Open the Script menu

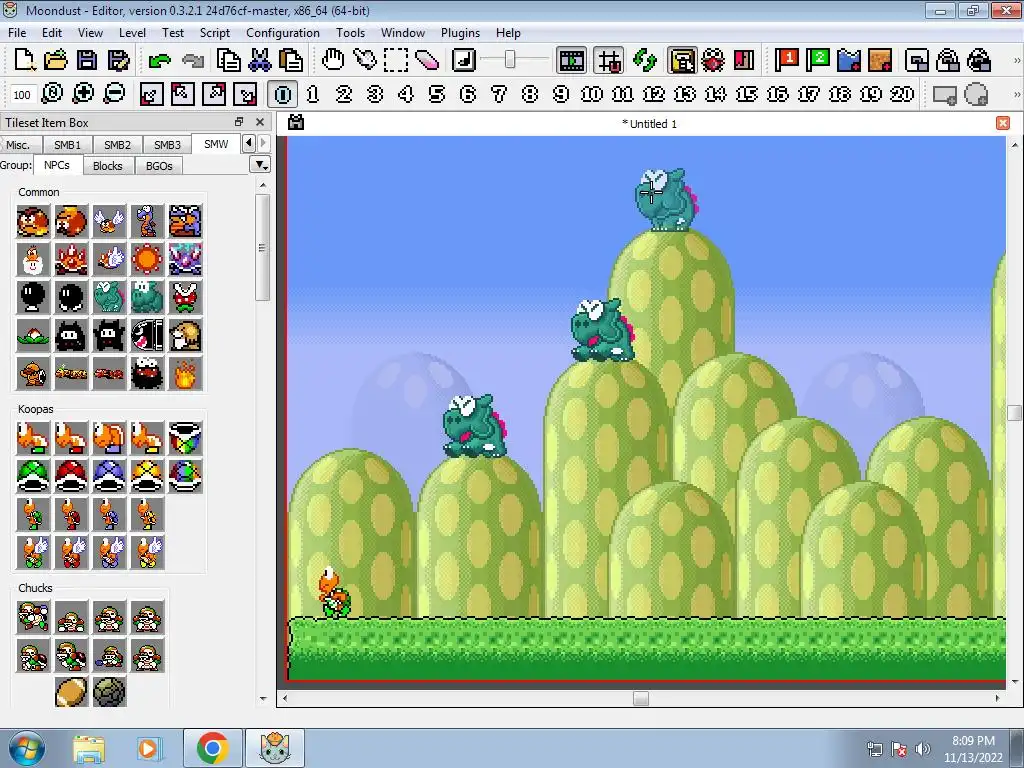(214, 33)
